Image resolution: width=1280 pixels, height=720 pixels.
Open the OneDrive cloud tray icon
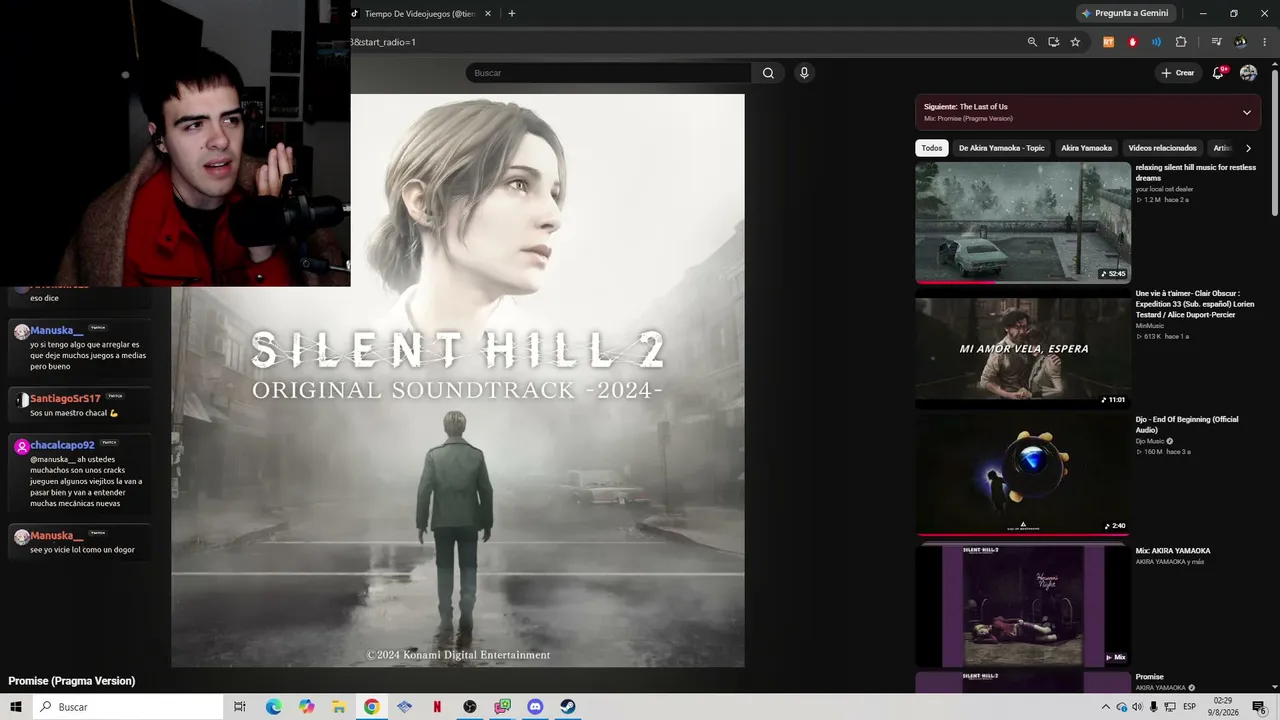tap(1122, 707)
